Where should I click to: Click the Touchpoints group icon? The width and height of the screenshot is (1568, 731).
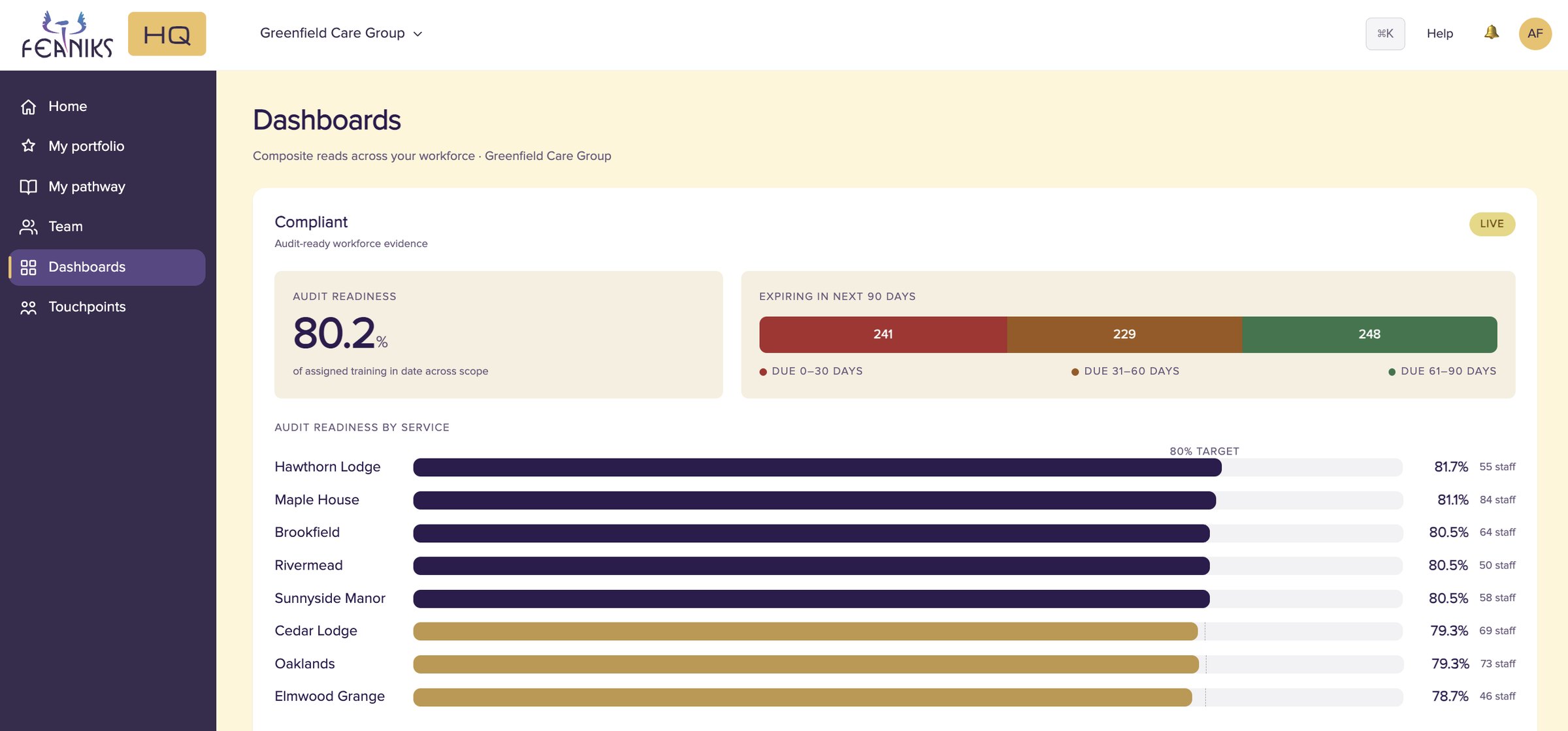tap(28, 307)
